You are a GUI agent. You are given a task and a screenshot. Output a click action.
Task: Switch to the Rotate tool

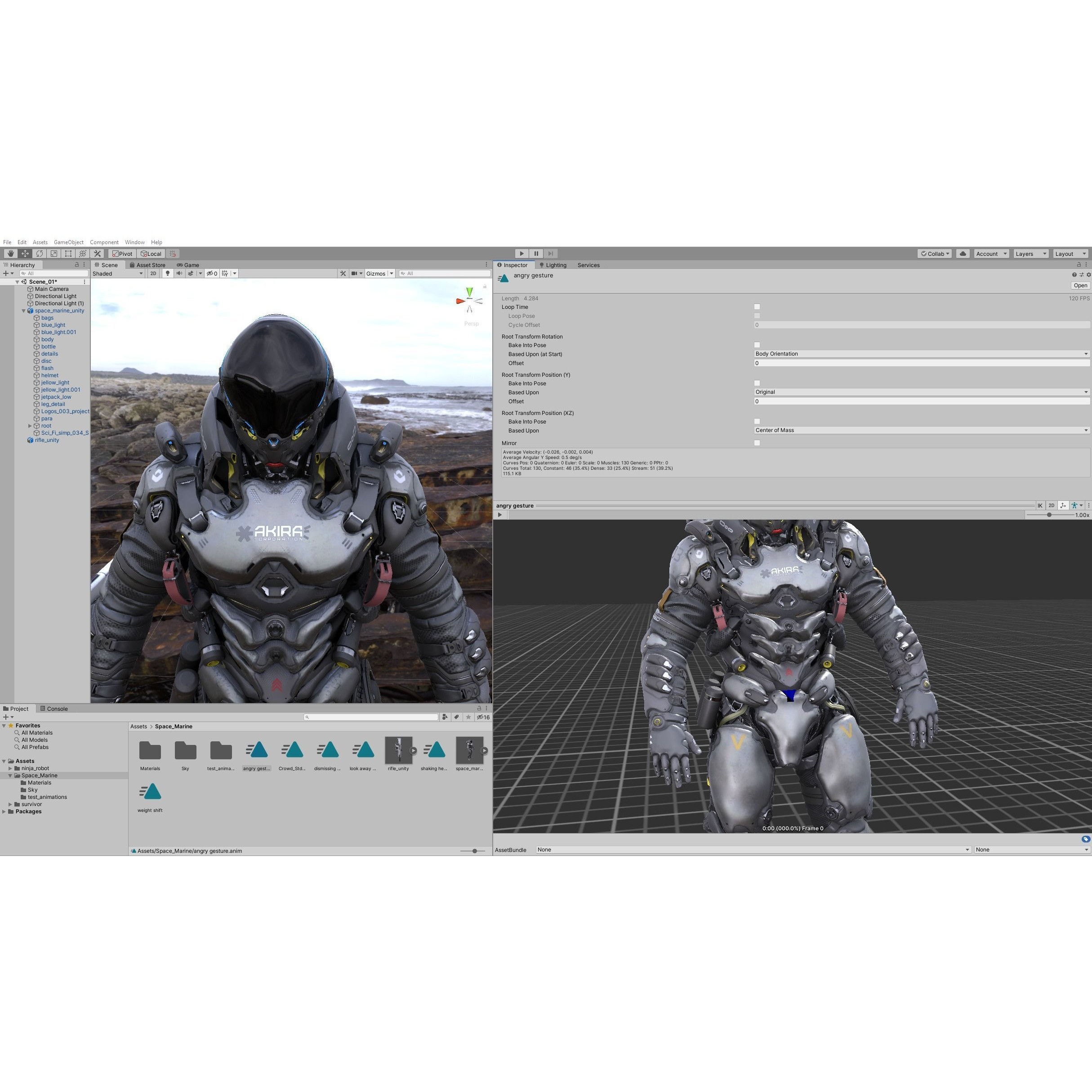pos(40,253)
